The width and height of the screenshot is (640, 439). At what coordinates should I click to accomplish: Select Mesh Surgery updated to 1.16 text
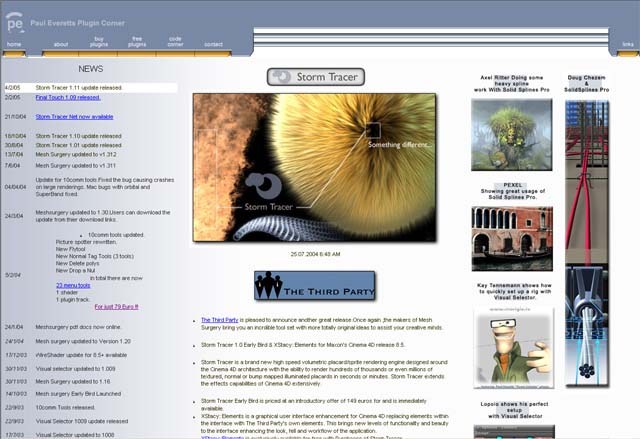tap(73, 381)
